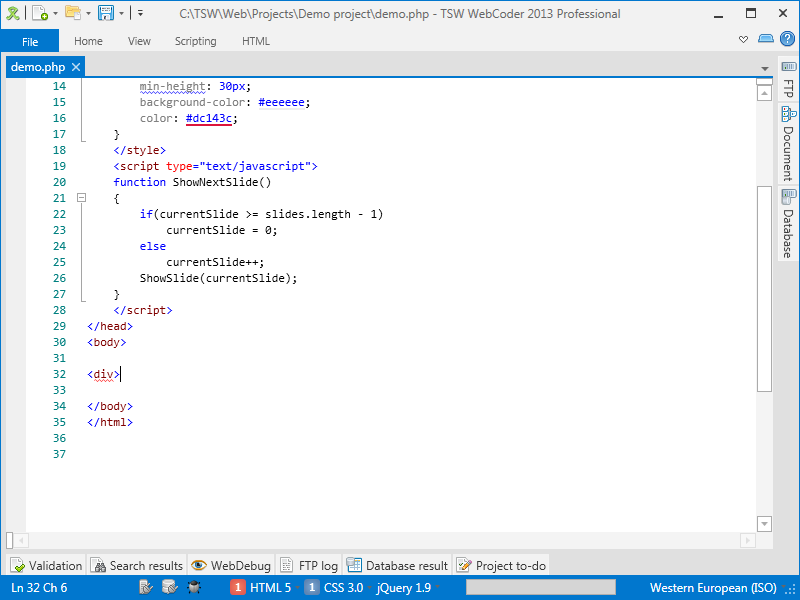Open the Scripting ribbon tab

195,41
